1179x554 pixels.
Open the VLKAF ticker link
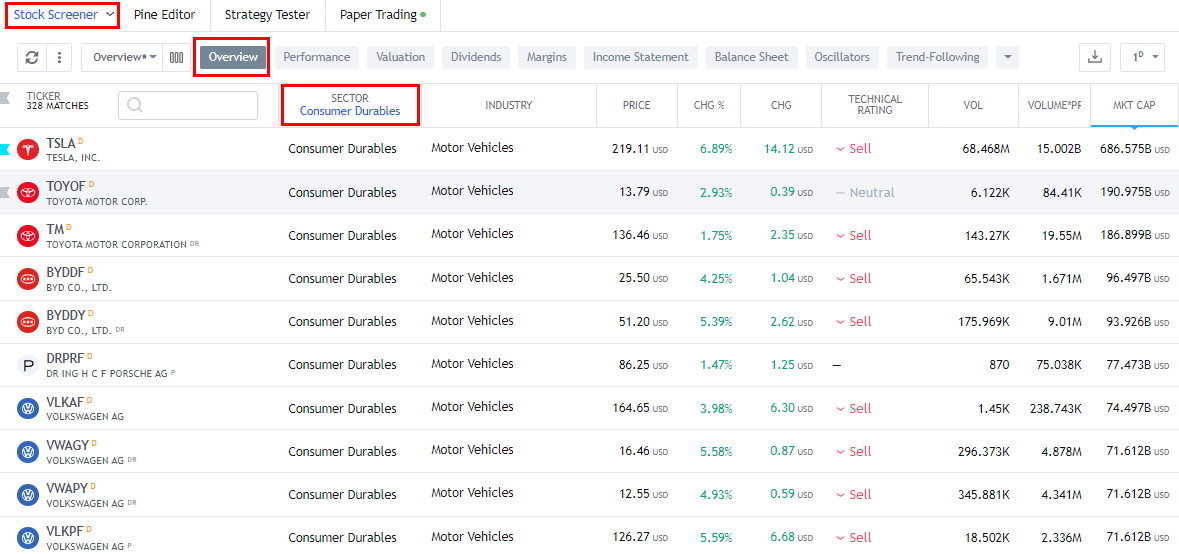tap(65, 402)
